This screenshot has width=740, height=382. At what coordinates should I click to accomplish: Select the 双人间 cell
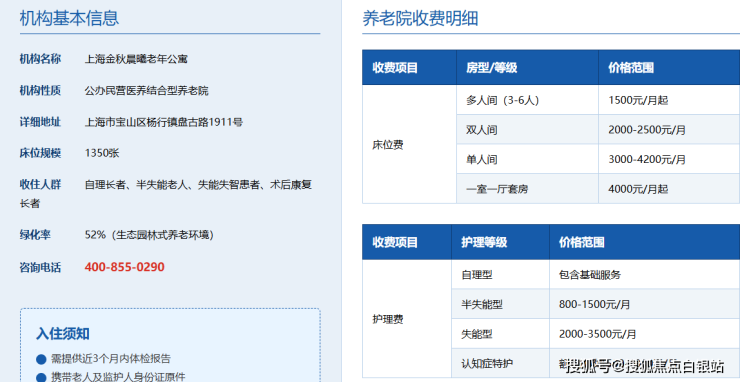pyautogui.click(x=527, y=129)
